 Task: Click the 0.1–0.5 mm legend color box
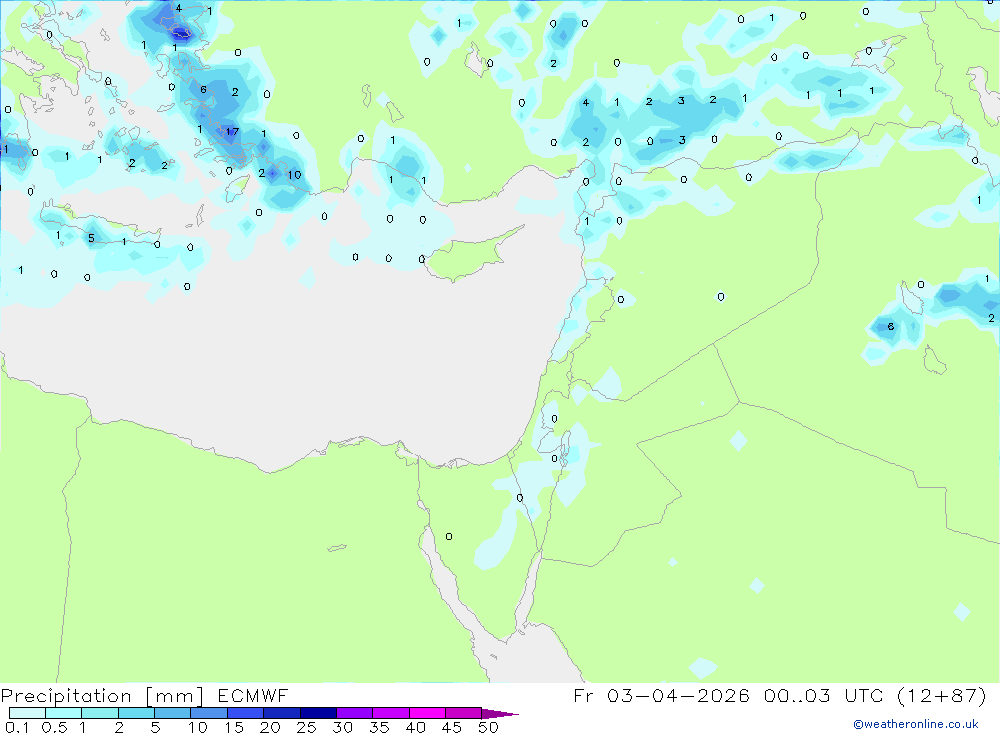pos(27,713)
